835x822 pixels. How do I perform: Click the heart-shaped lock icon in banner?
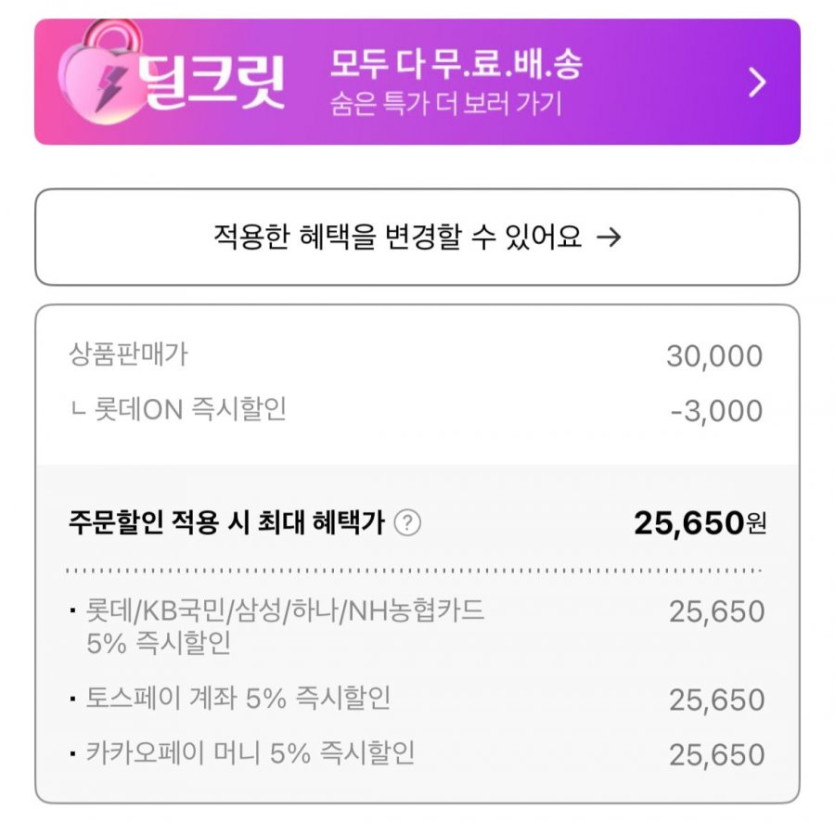pyautogui.click(x=98, y=75)
